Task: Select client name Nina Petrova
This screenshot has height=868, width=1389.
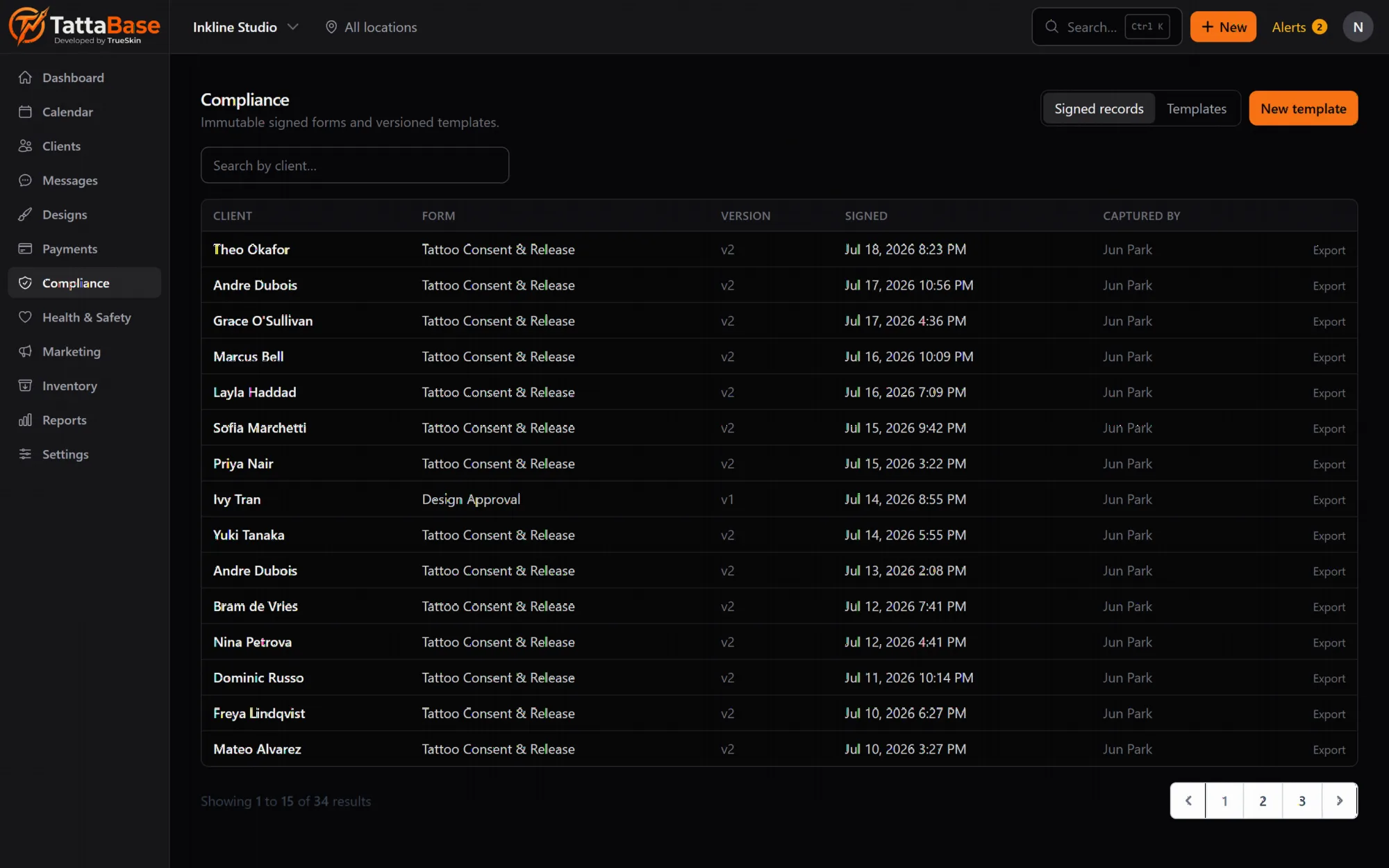Action: point(252,642)
